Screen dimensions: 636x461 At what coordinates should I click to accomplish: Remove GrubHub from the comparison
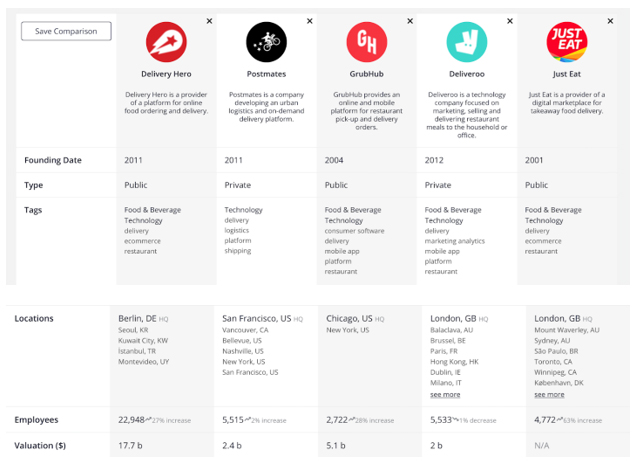click(409, 21)
